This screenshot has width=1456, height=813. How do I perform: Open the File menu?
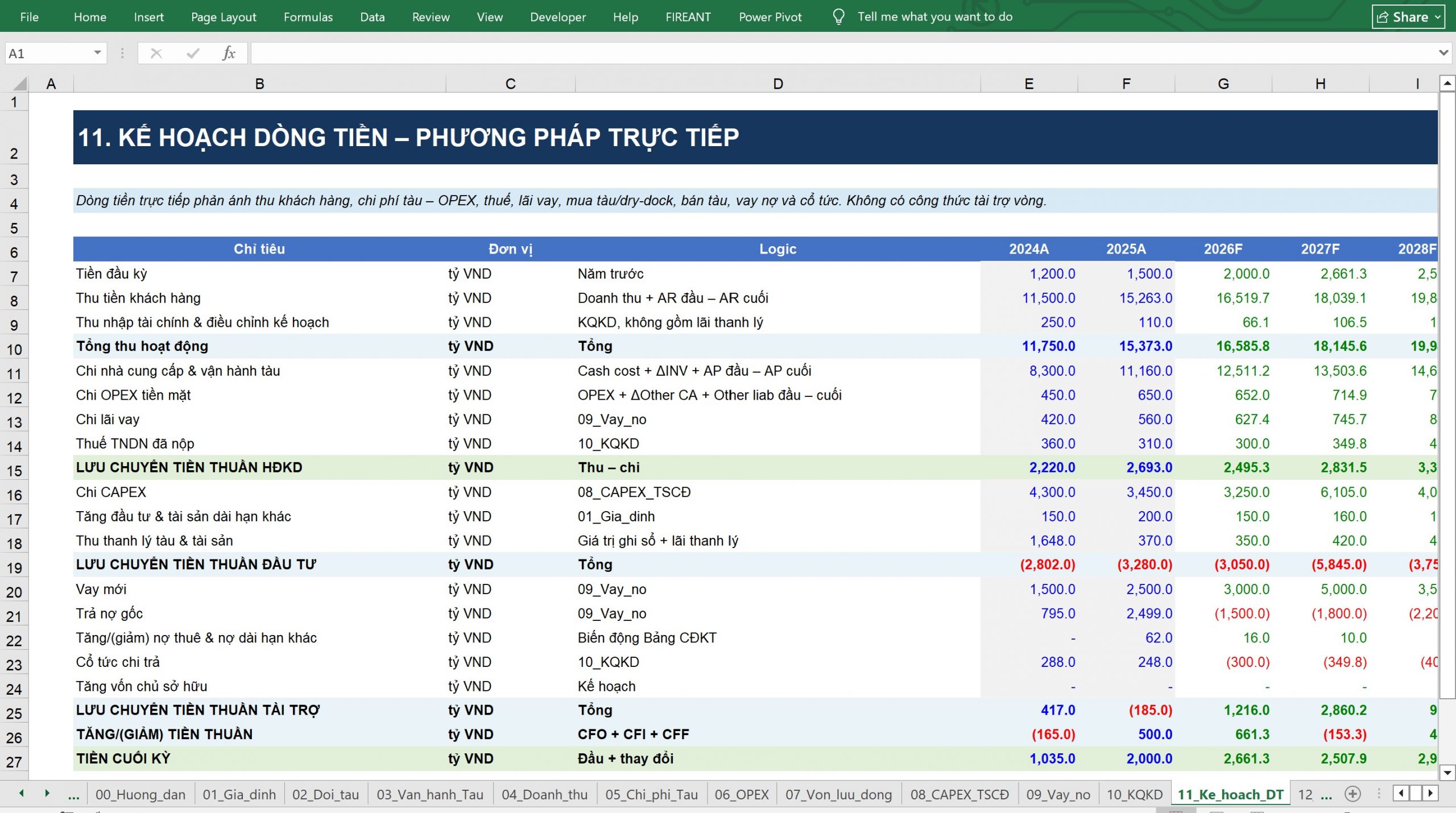[29, 17]
